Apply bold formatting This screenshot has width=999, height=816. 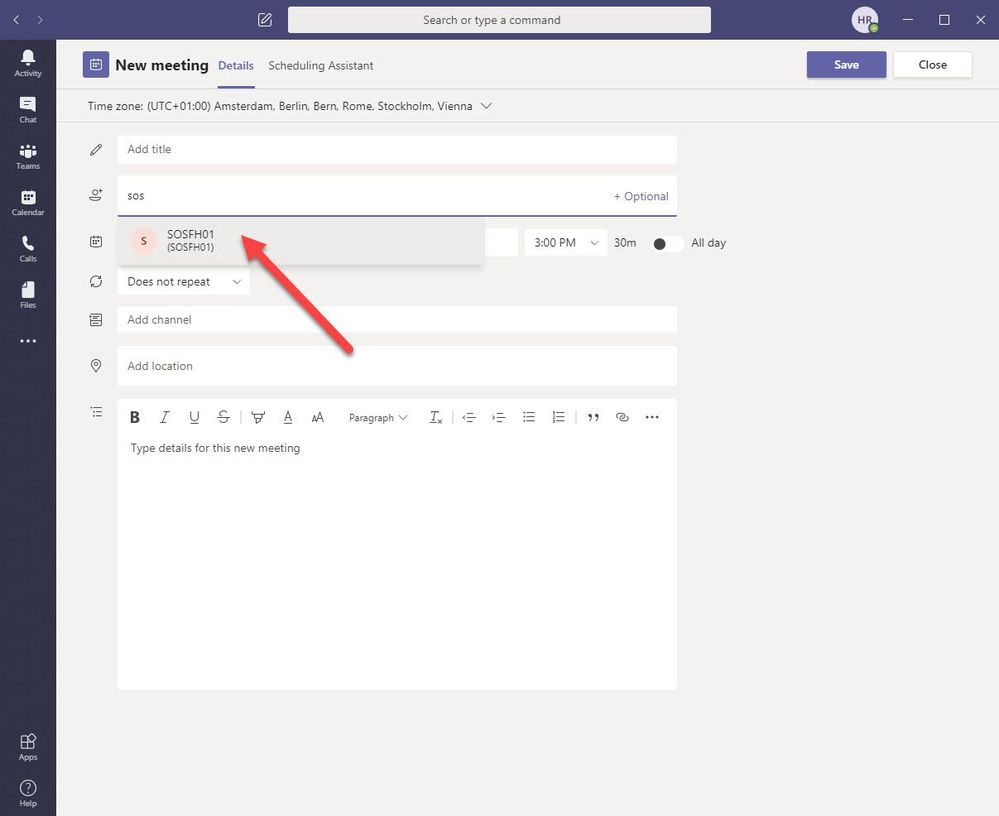[x=134, y=417]
